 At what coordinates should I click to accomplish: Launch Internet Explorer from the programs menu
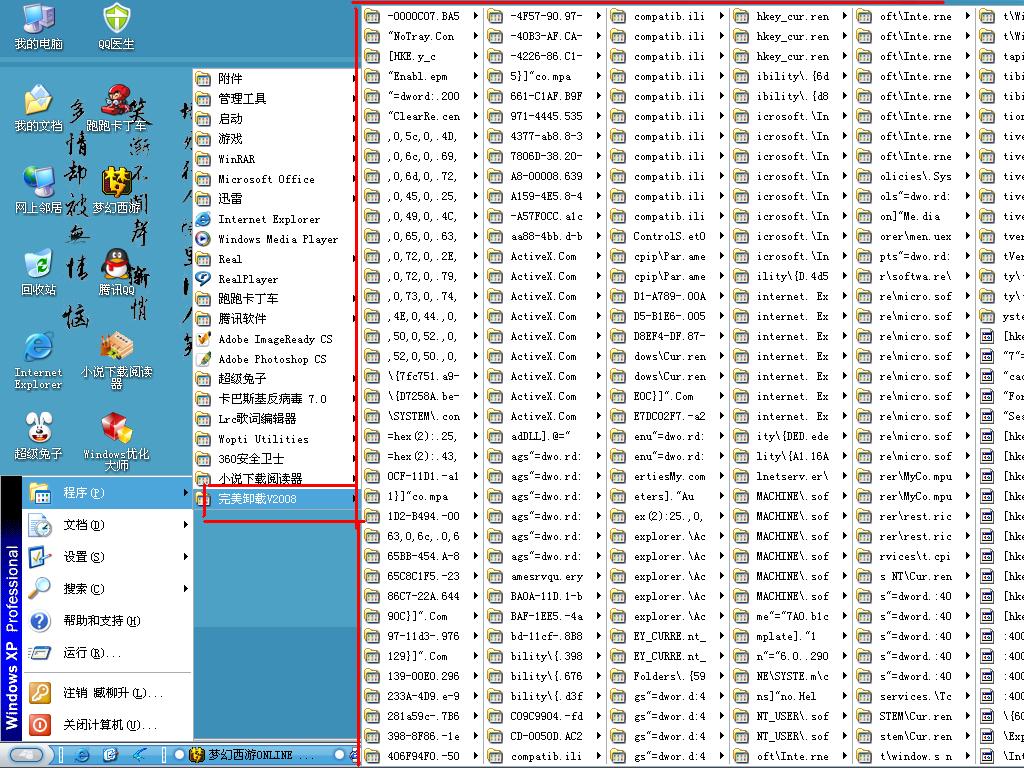(276, 219)
